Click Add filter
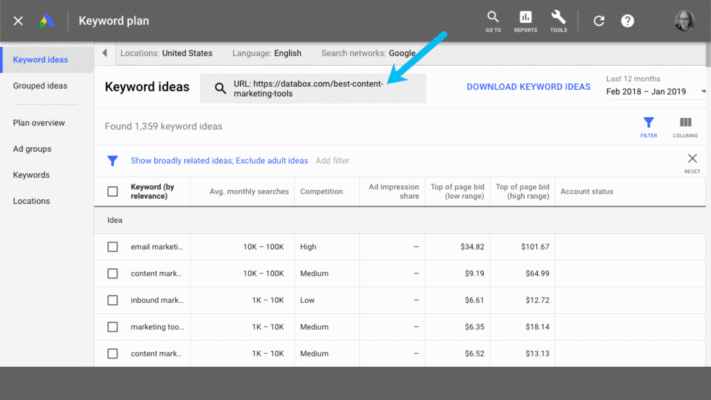Image resolution: width=711 pixels, height=400 pixels. [x=332, y=161]
